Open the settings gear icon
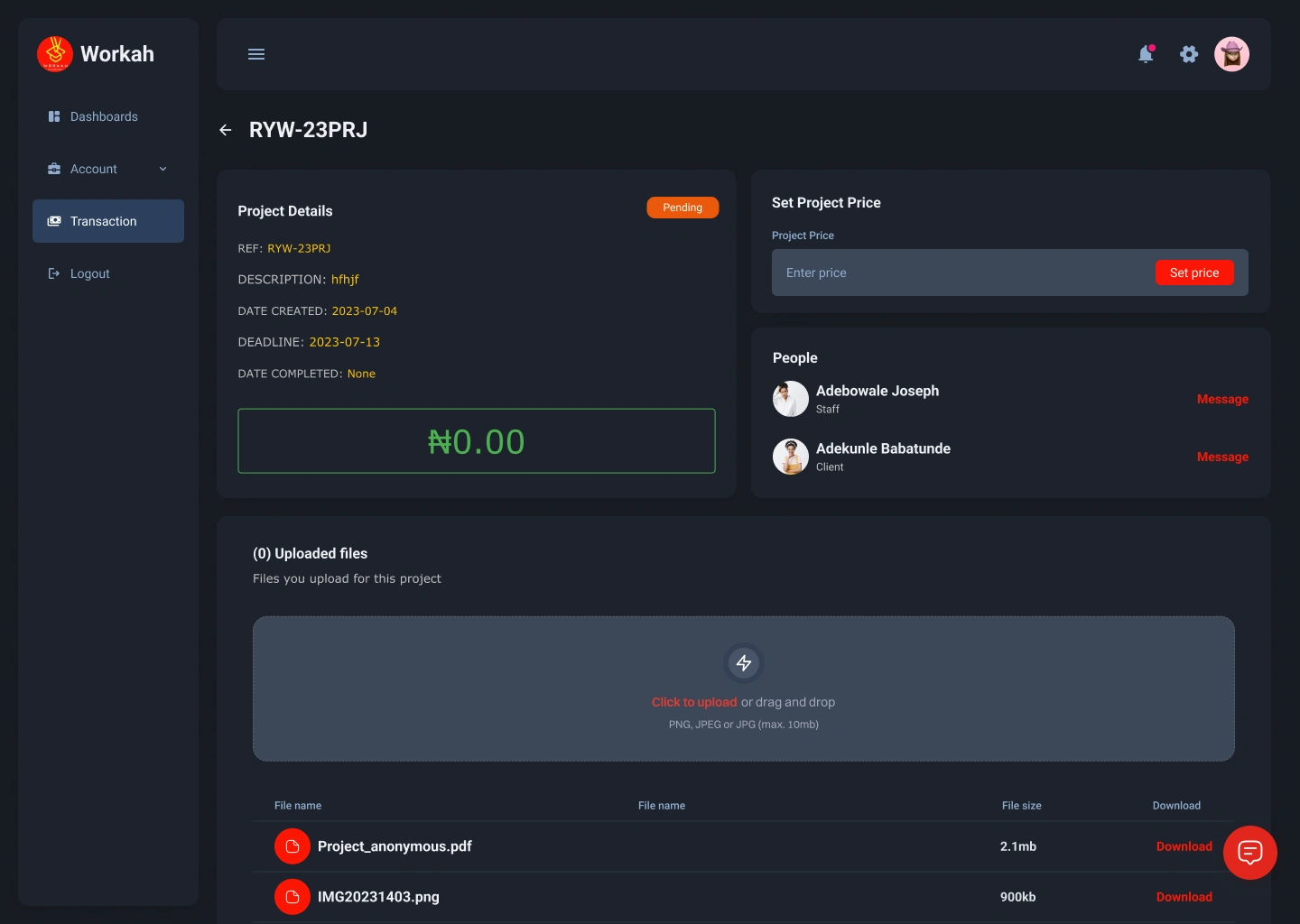The height and width of the screenshot is (924, 1300). [x=1189, y=54]
